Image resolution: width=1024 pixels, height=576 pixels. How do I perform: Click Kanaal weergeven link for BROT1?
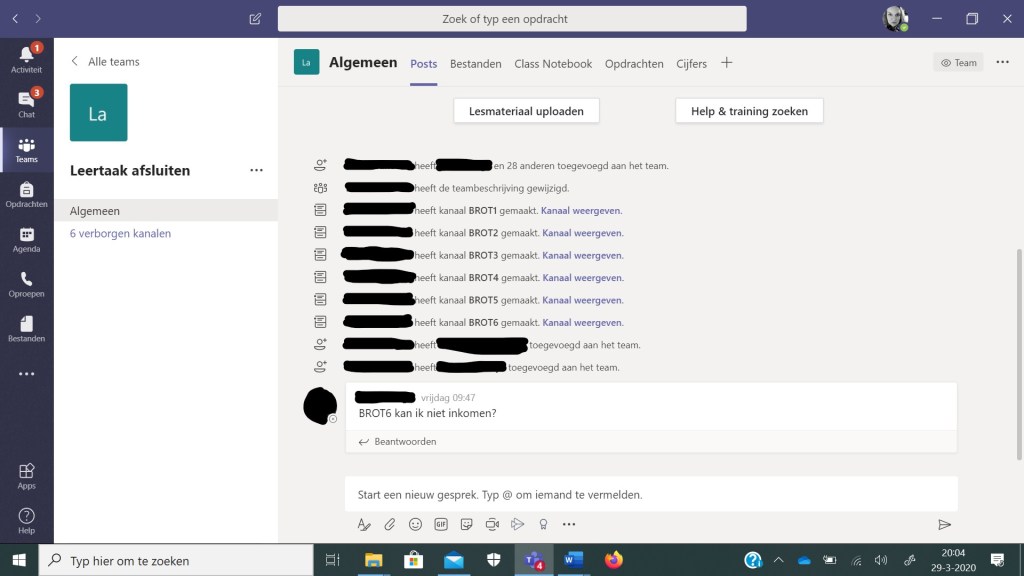point(581,210)
